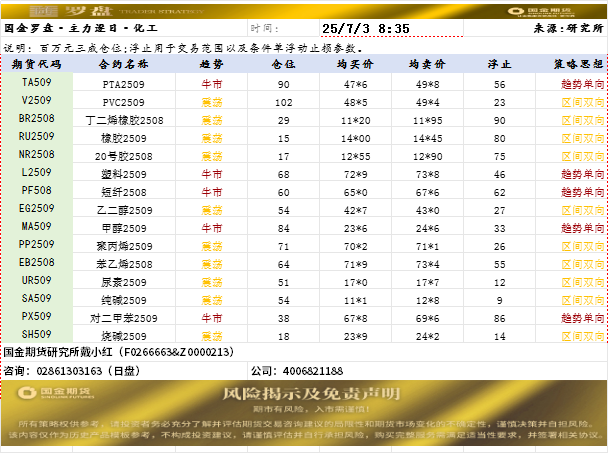Screen dimensions: 608x453
Task: Click the NR2508 futures code cell
Action: coord(37,154)
